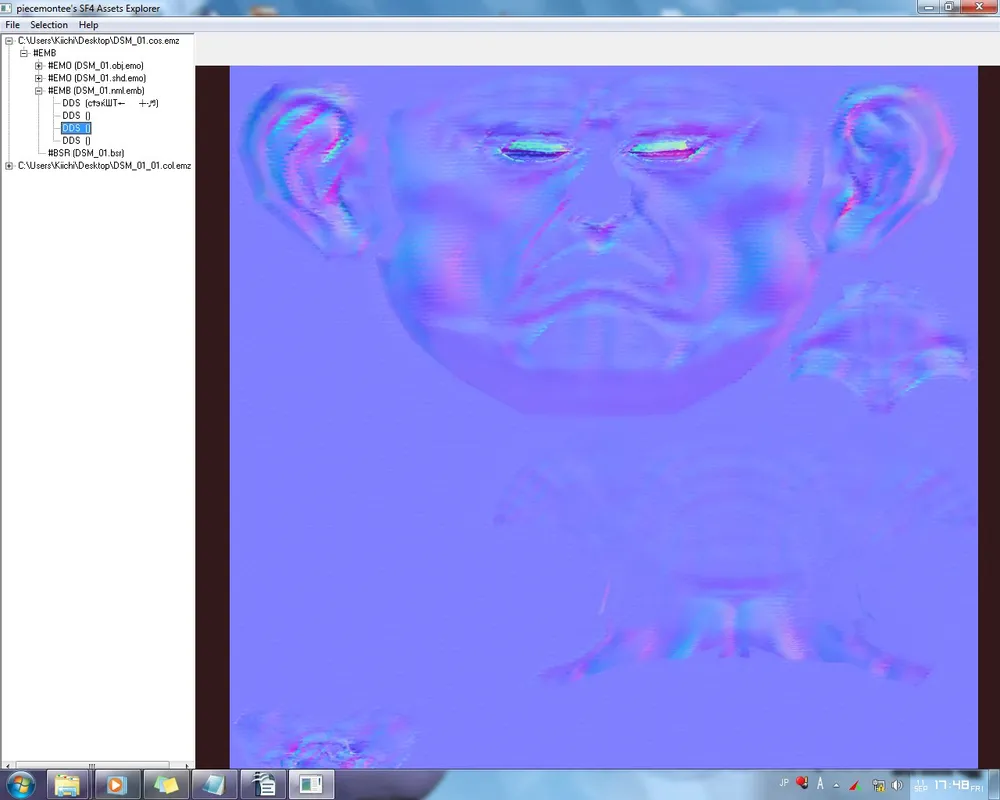1000x800 pixels.
Task: Select the last DDS entry in the tree
Action: 76,141
